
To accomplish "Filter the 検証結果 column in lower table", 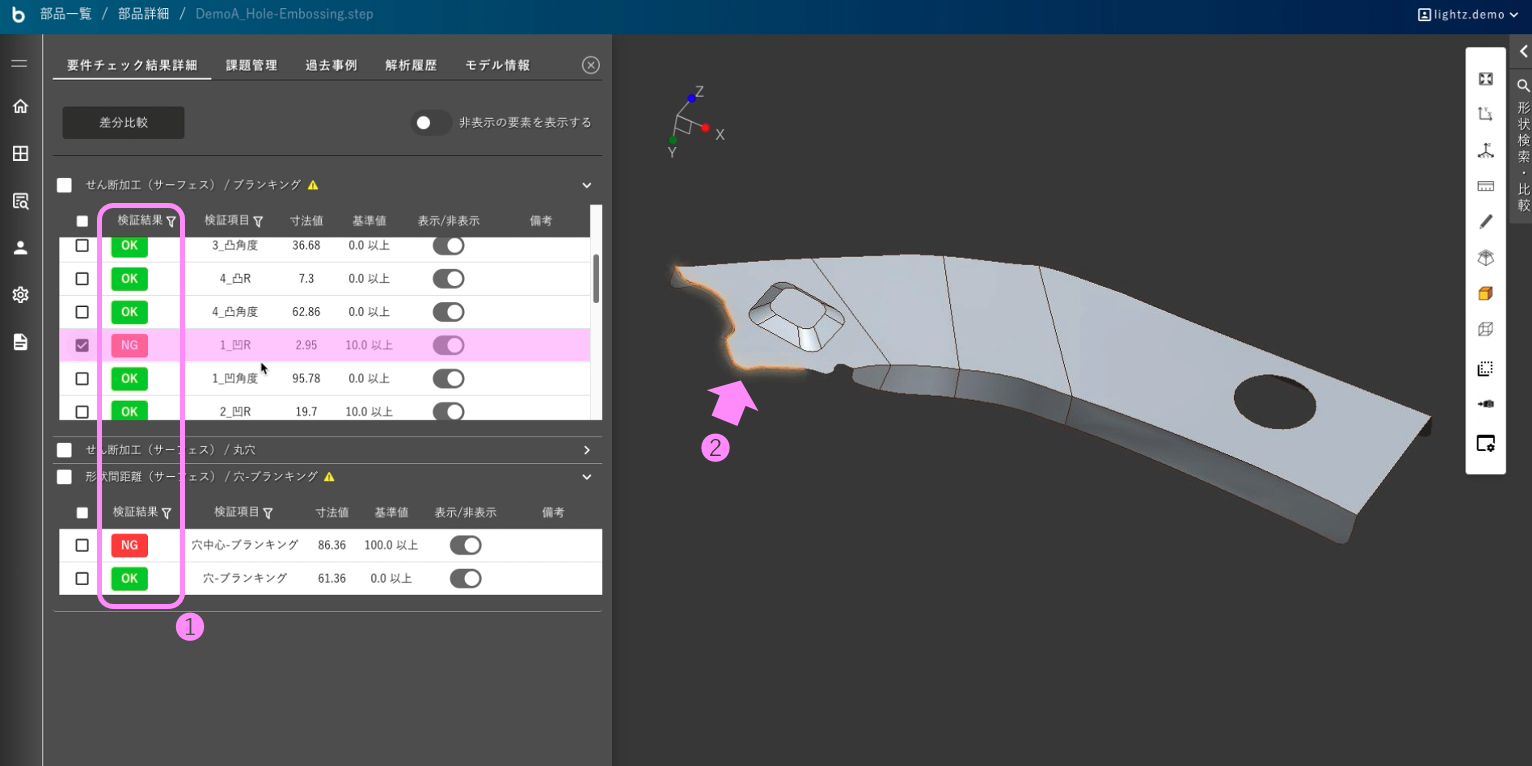I will 166,513.
